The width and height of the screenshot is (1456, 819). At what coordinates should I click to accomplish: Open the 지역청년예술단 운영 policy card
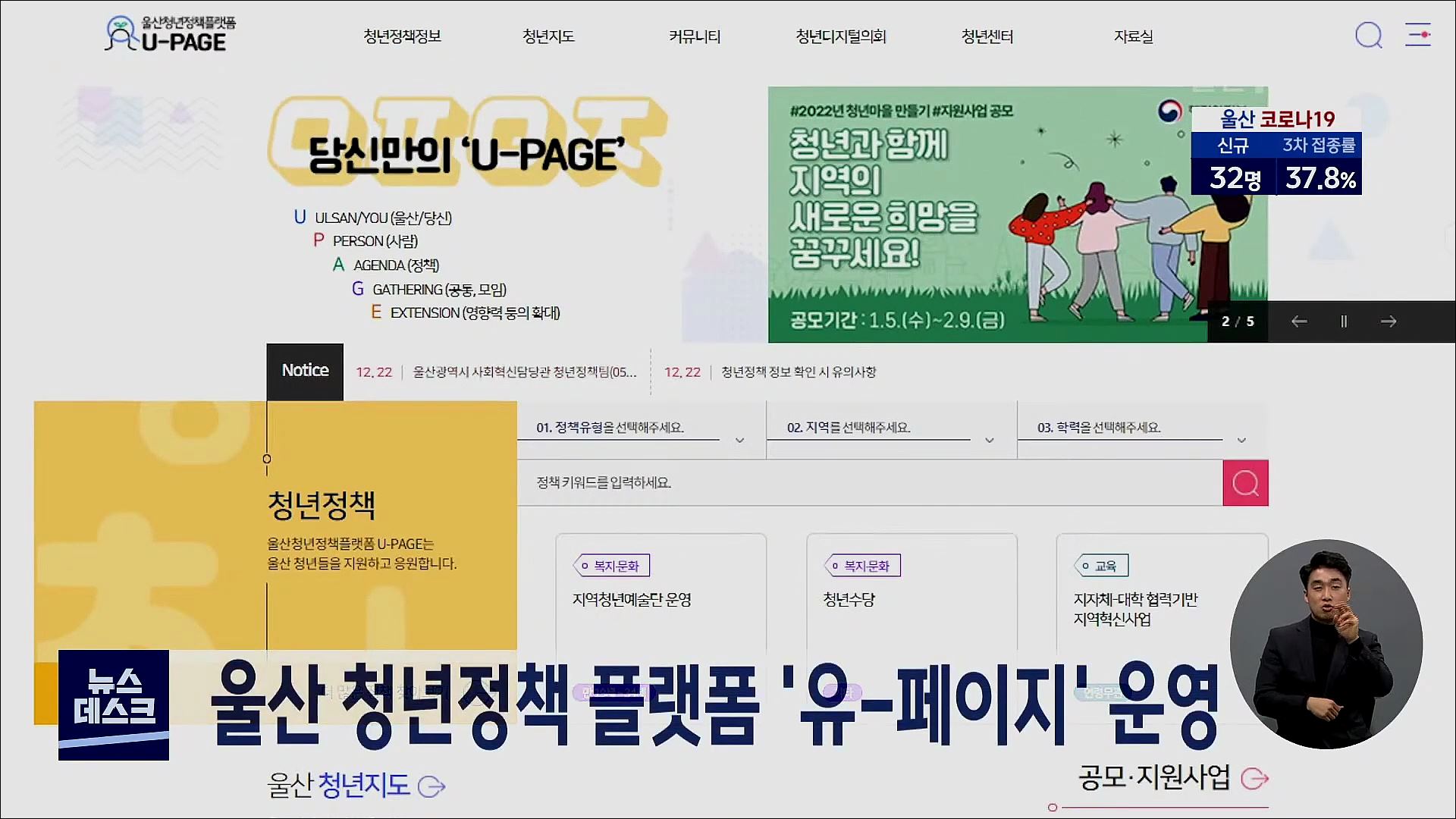tap(660, 591)
